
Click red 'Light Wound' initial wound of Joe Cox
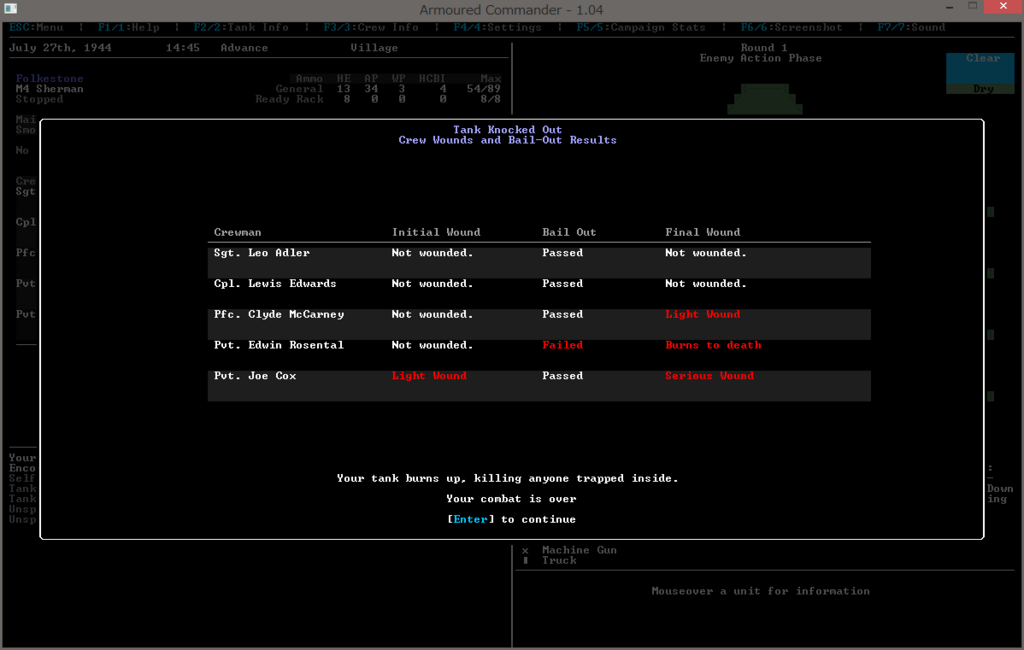click(429, 376)
